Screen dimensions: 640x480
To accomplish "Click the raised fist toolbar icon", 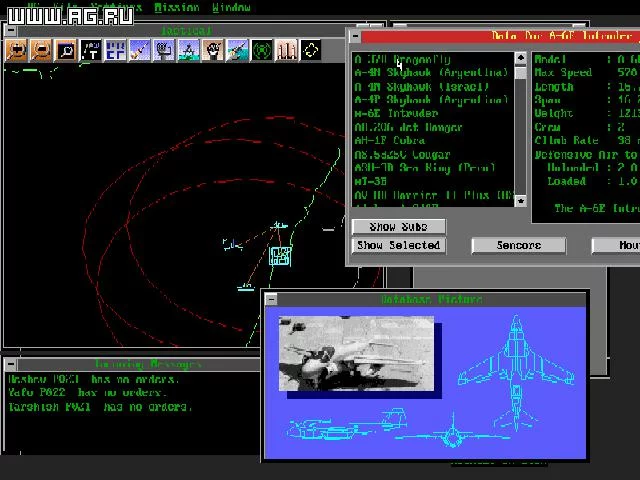I will [213, 51].
